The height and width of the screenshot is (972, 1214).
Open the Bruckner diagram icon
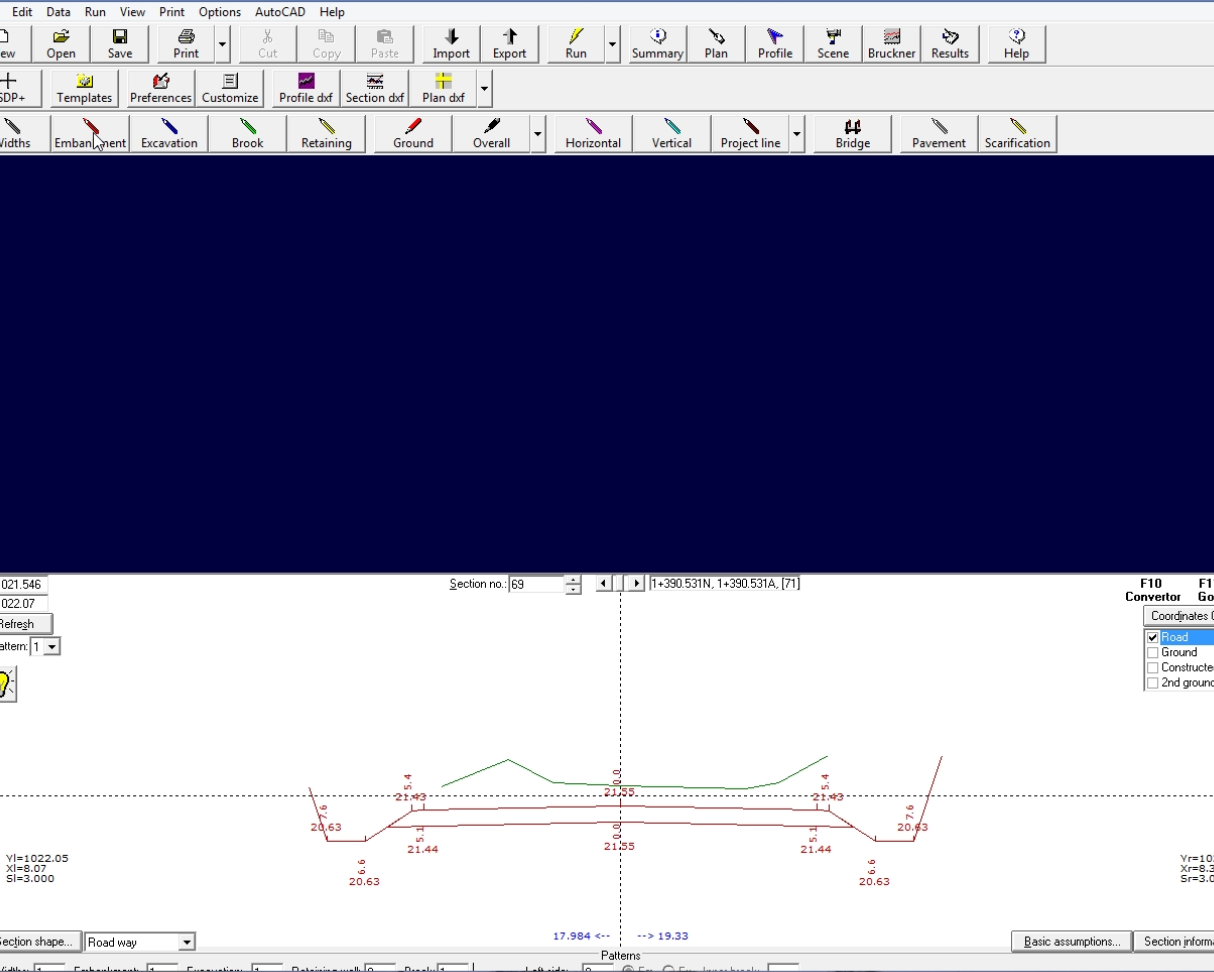892,44
